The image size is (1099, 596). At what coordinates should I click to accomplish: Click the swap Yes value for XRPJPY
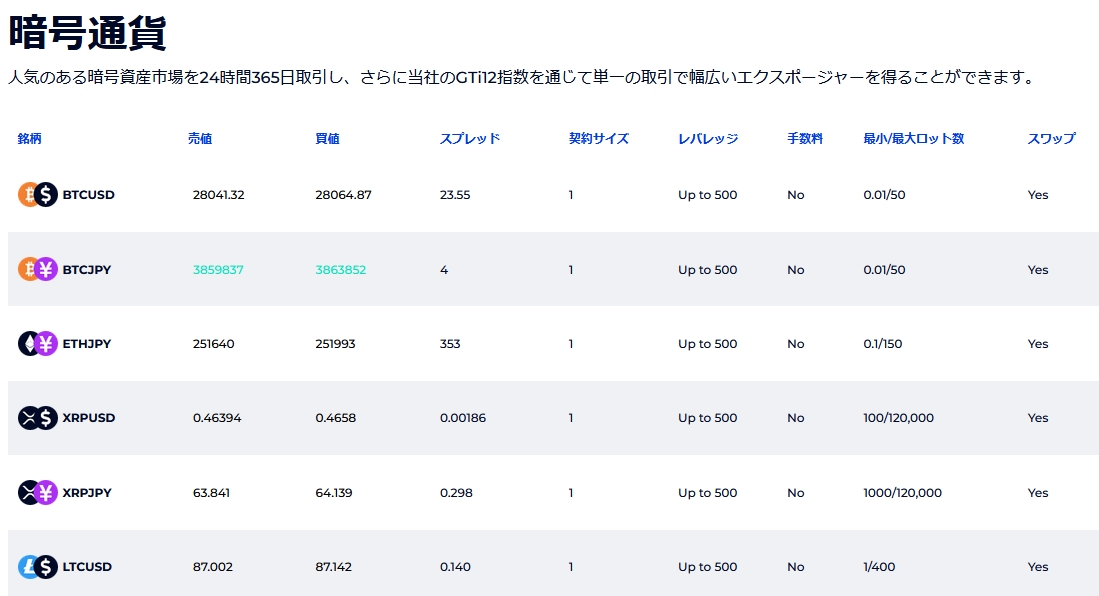(1038, 493)
